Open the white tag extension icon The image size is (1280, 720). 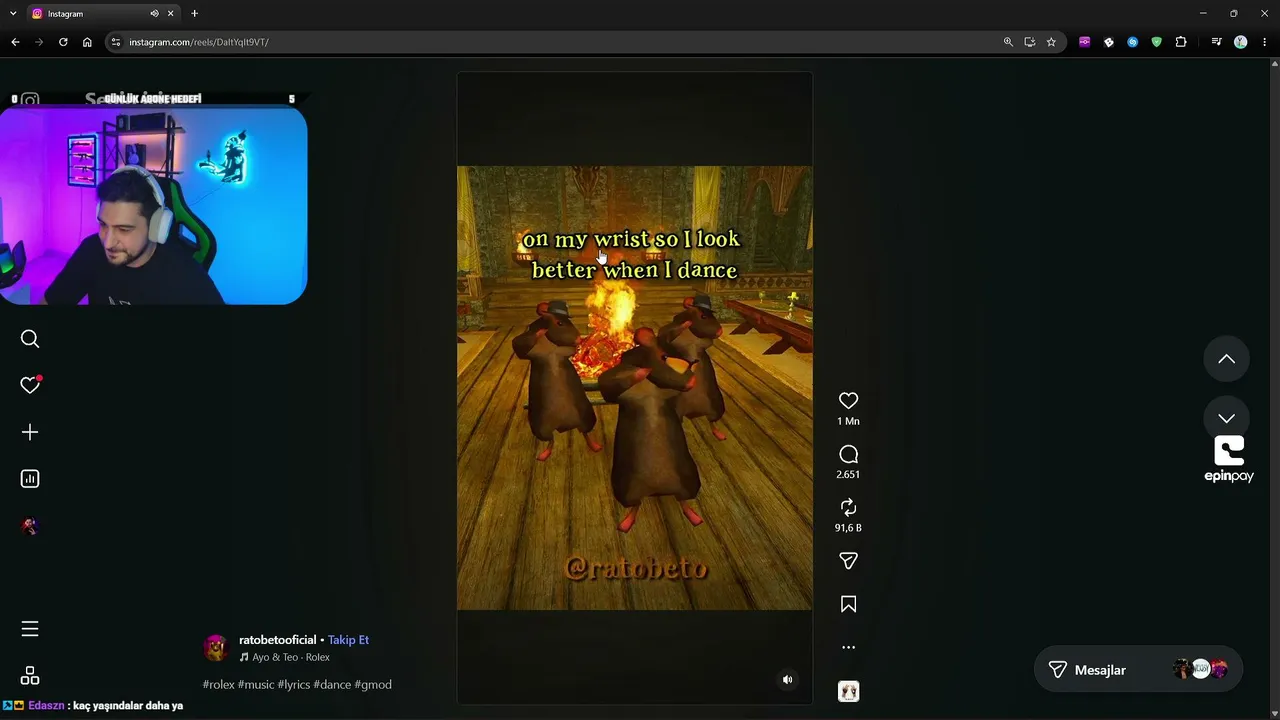tap(1108, 42)
